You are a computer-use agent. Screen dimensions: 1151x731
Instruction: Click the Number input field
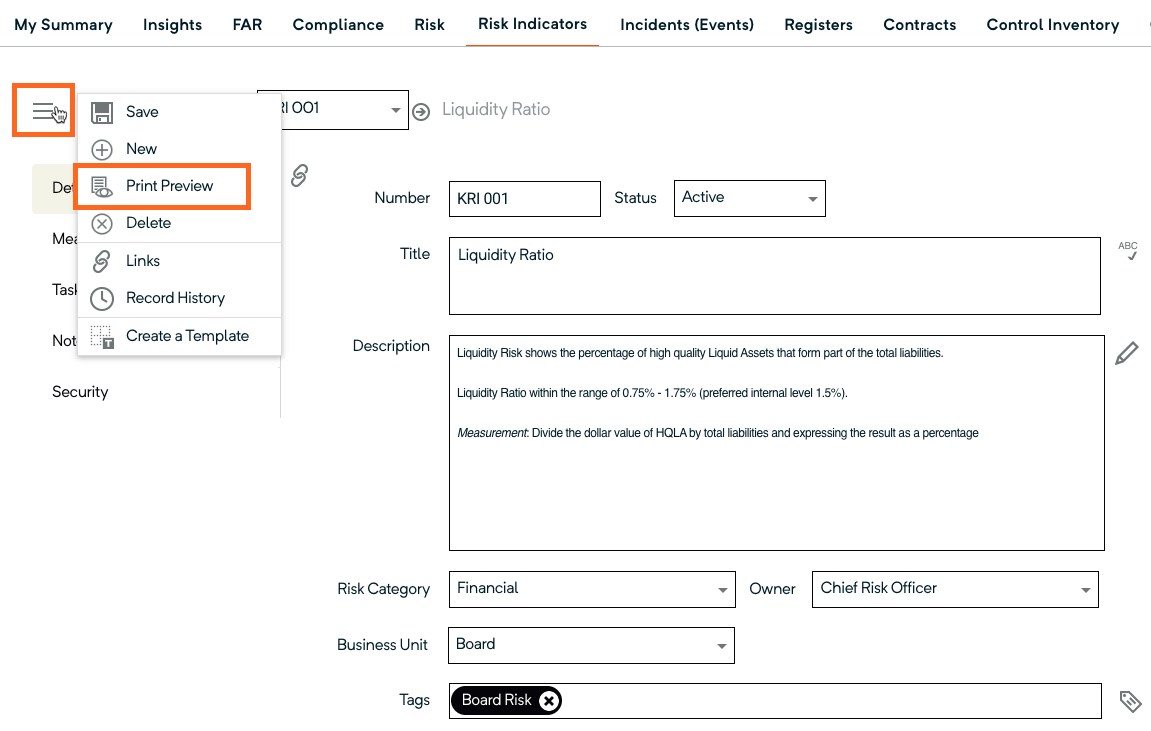tap(525, 199)
